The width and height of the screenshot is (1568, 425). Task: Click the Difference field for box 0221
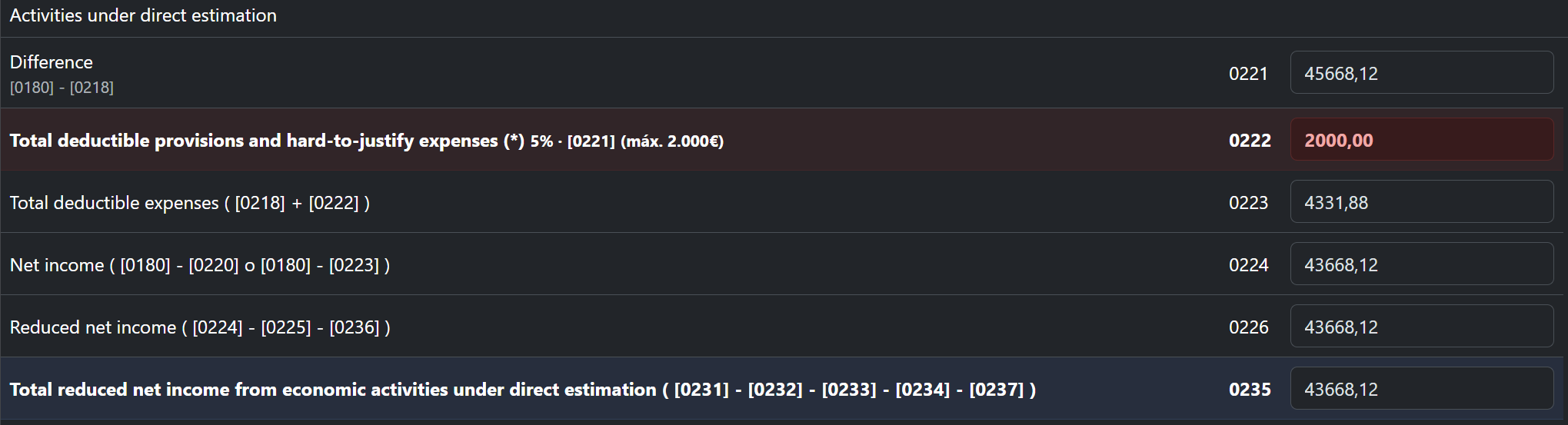point(1422,72)
